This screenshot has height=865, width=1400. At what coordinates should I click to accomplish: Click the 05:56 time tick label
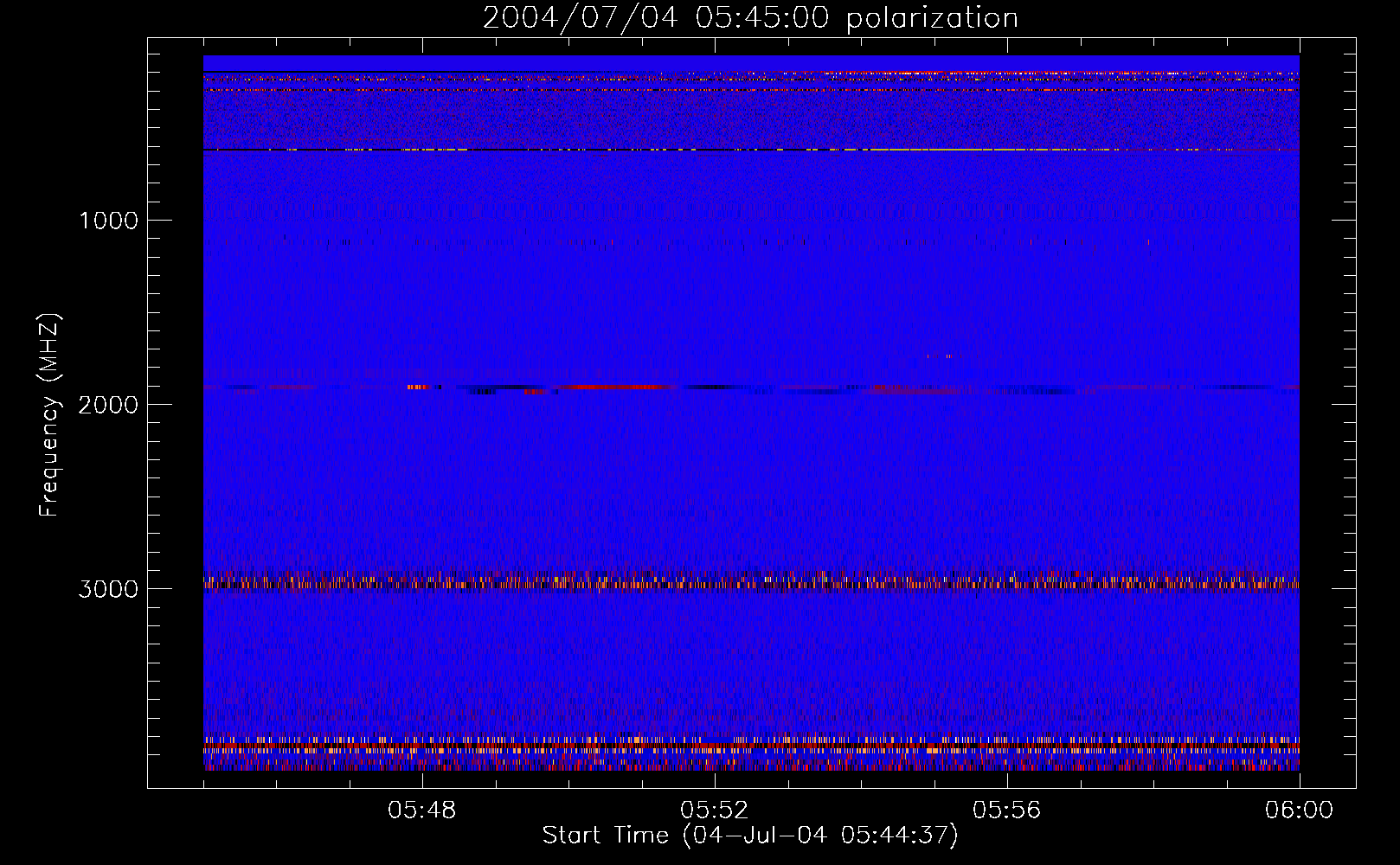point(1007,811)
